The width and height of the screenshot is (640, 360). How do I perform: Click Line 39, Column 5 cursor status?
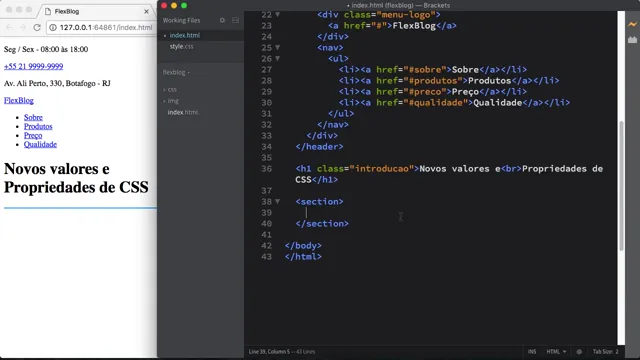coord(269,351)
